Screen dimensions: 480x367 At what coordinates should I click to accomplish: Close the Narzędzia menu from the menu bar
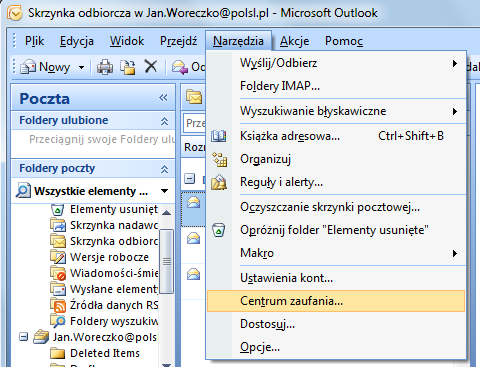(238, 41)
